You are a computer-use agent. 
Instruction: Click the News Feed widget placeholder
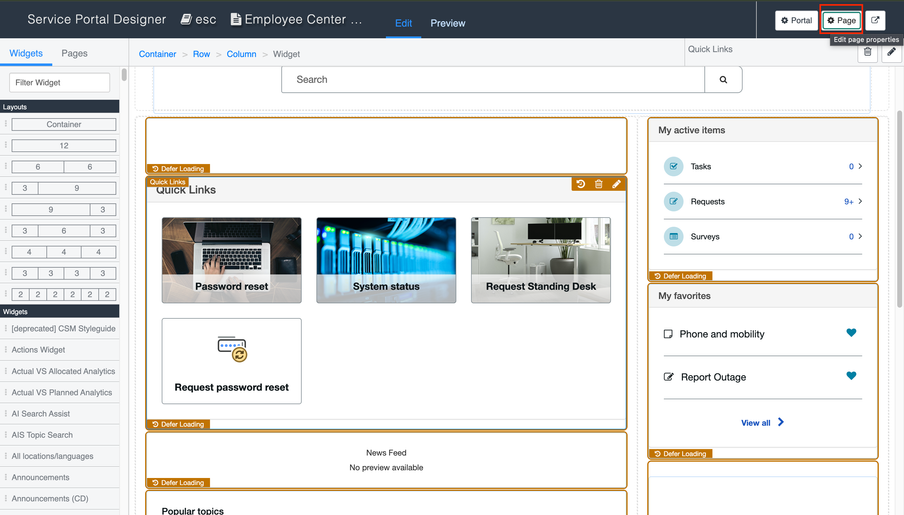[386, 460]
